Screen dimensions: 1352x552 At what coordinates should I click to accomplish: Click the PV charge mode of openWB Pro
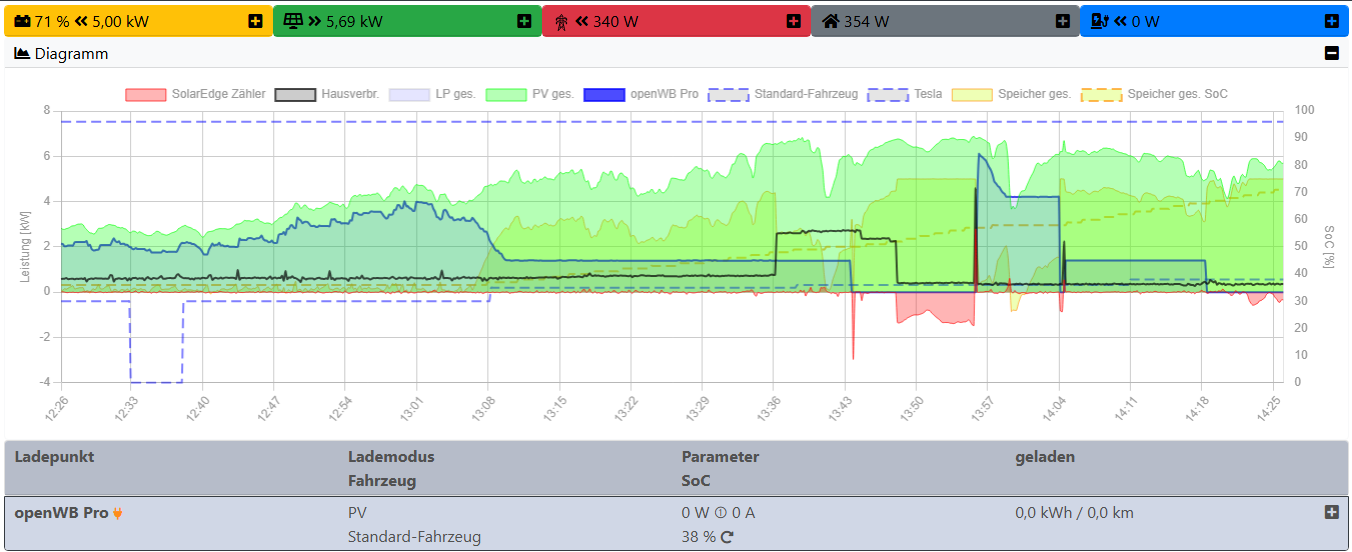coord(357,513)
